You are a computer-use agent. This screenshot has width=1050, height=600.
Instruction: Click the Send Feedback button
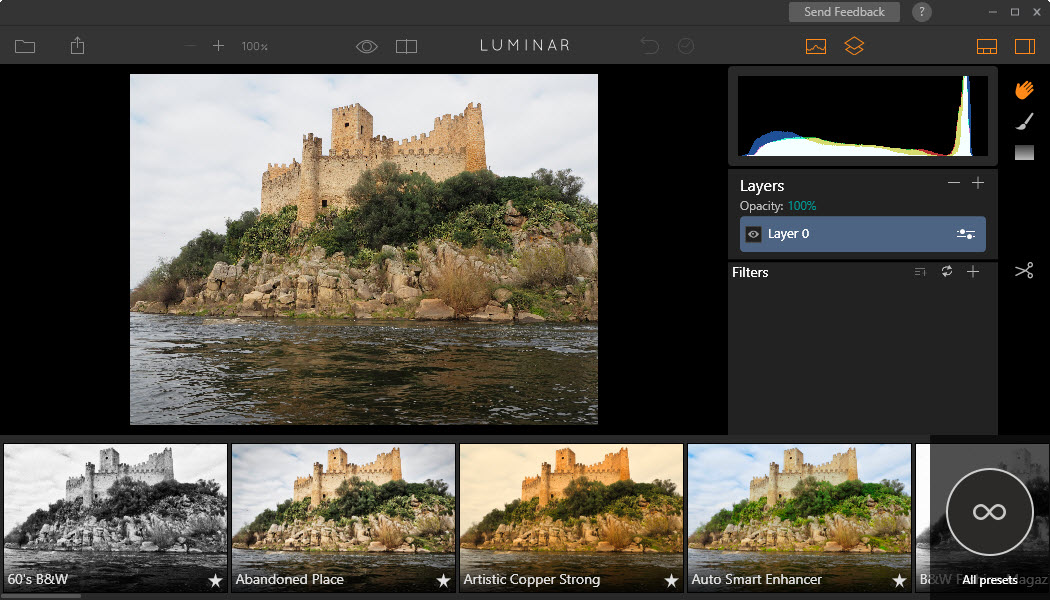844,12
